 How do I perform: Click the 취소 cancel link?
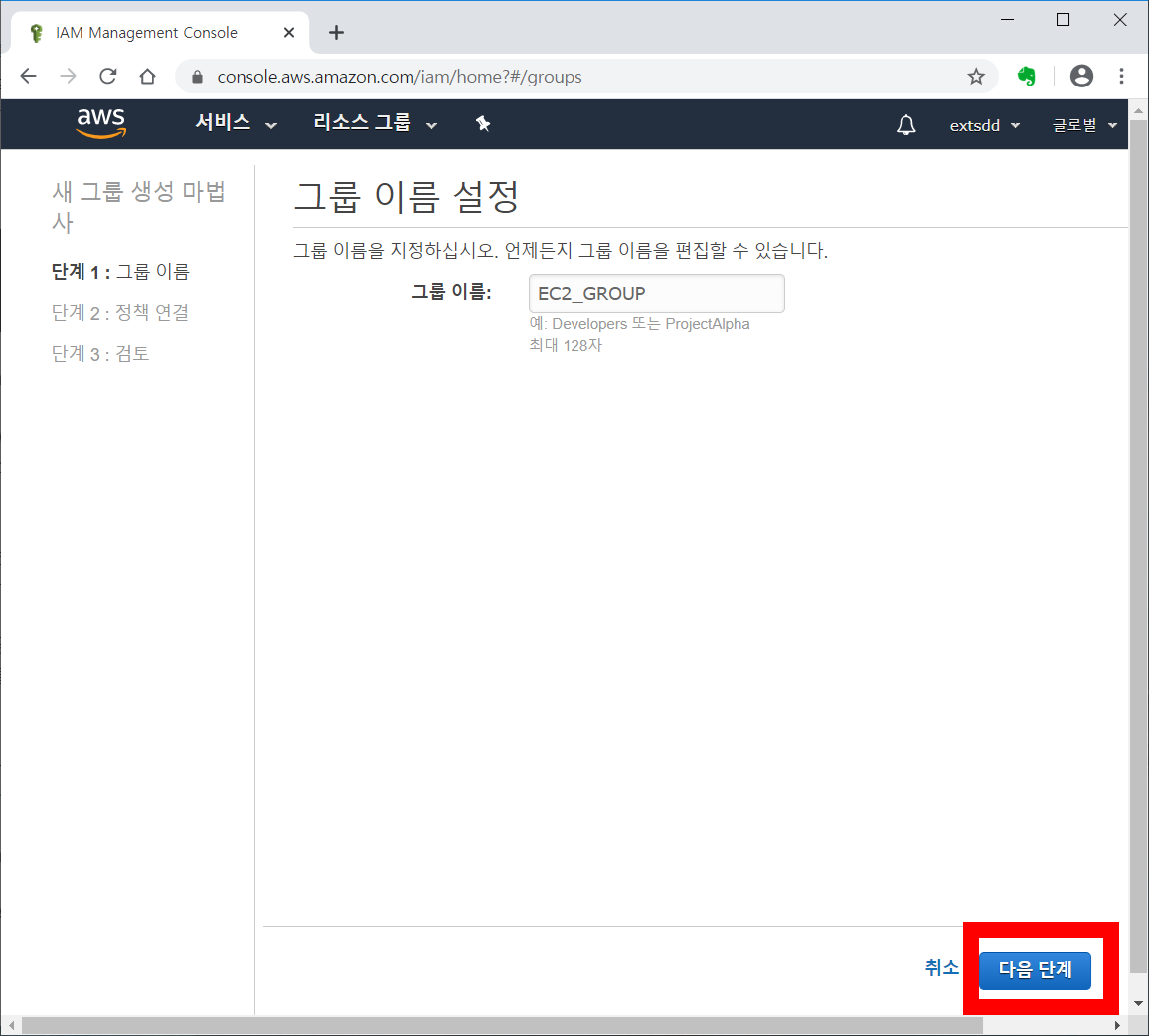tap(941, 967)
